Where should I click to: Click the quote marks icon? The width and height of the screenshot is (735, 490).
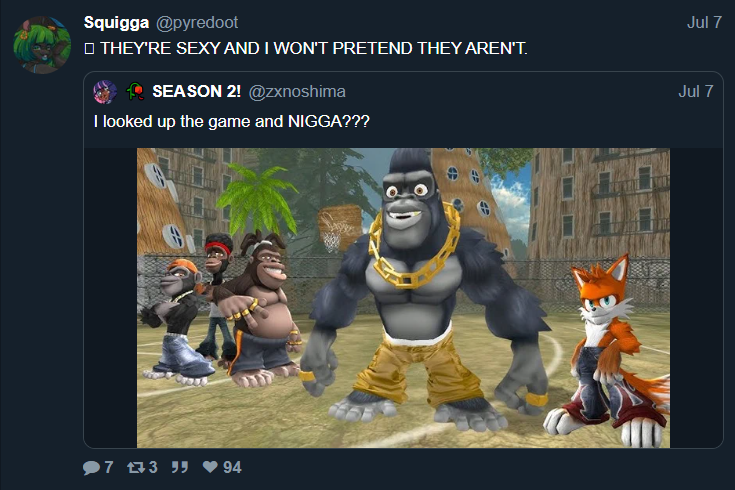180,467
